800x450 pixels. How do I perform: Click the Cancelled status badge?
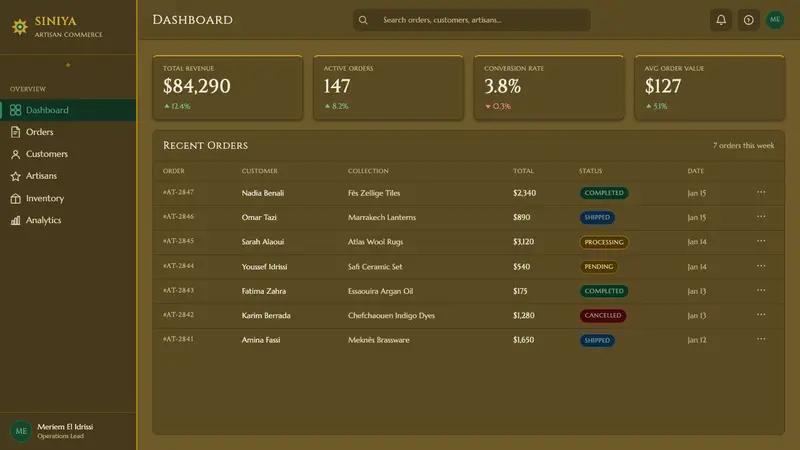click(603, 316)
